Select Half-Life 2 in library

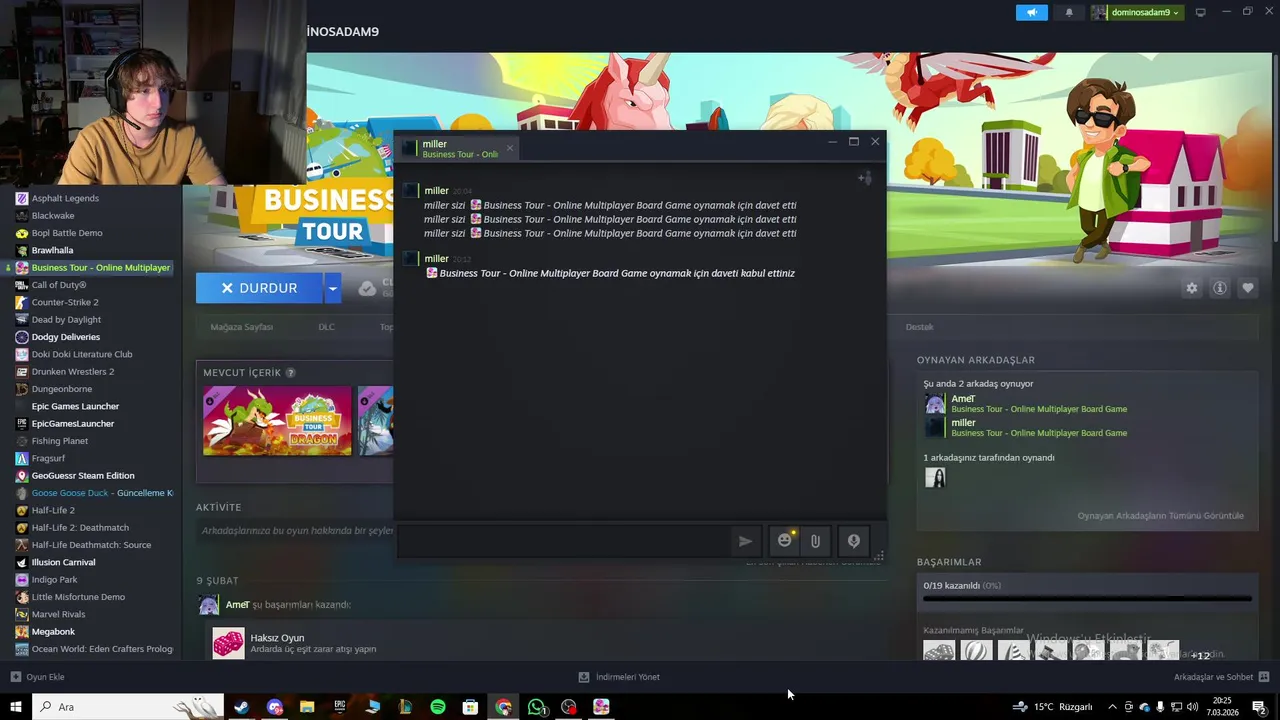[53, 510]
